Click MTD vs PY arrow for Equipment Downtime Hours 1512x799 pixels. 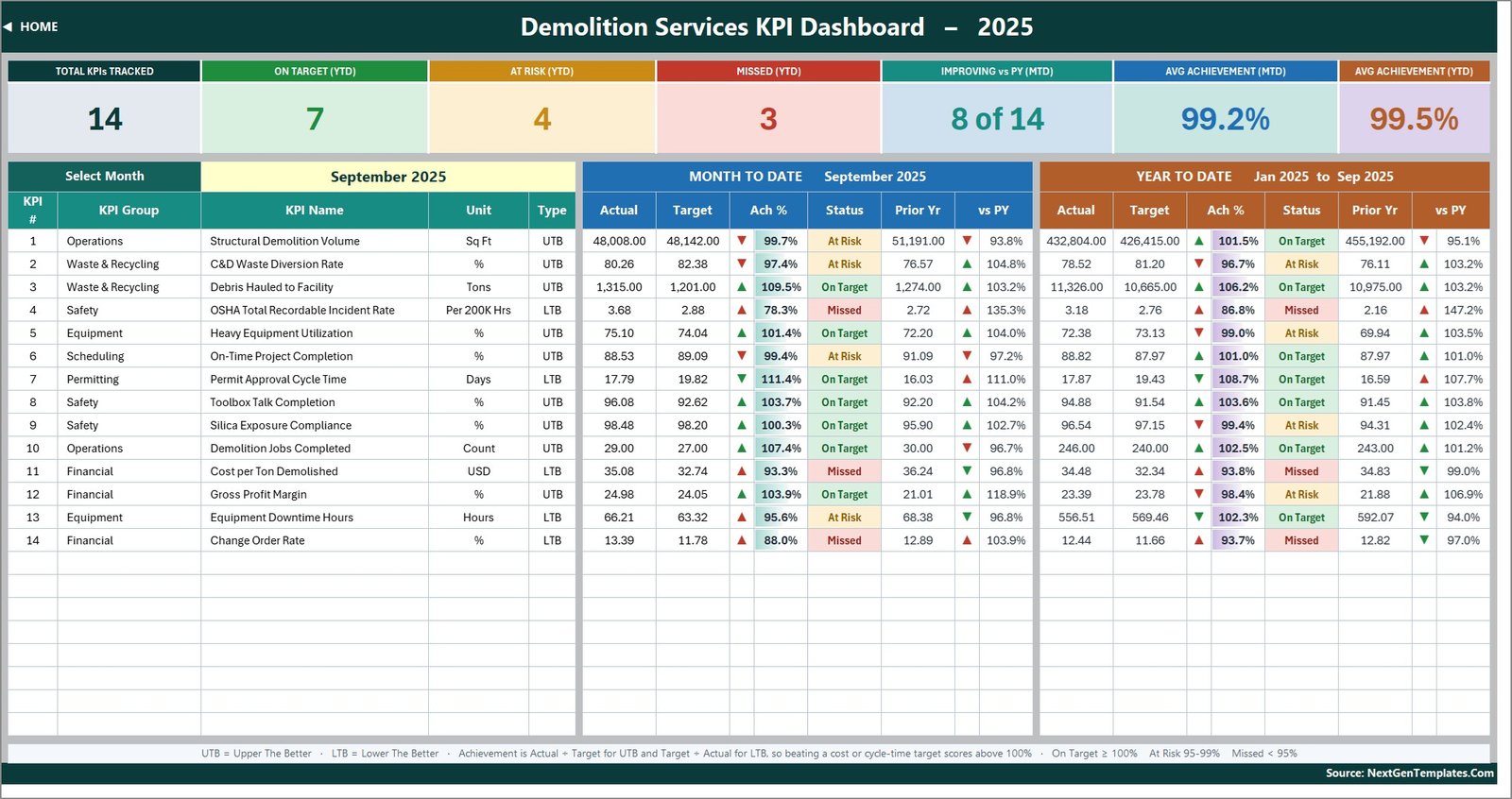967,518
